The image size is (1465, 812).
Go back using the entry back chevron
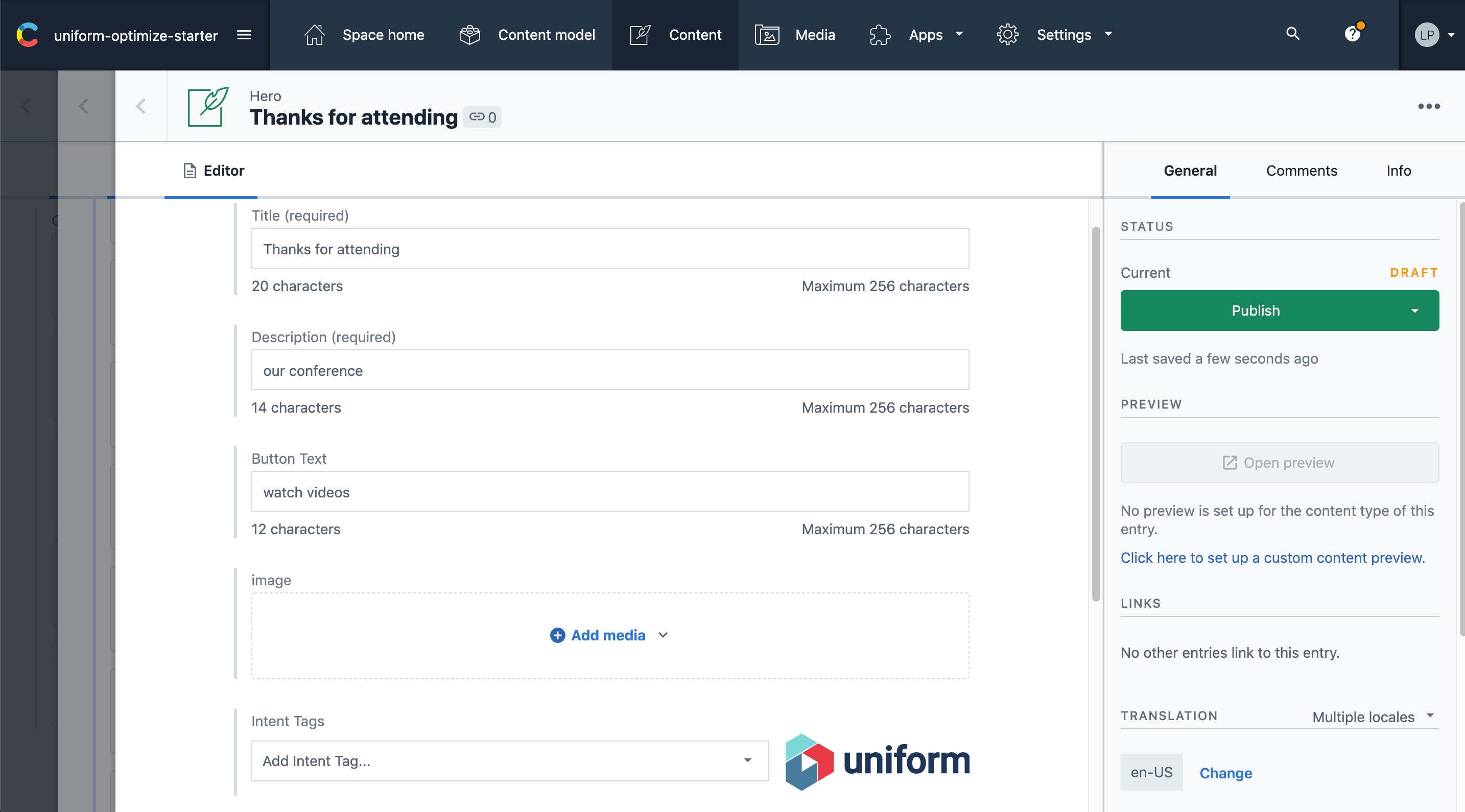pos(141,106)
